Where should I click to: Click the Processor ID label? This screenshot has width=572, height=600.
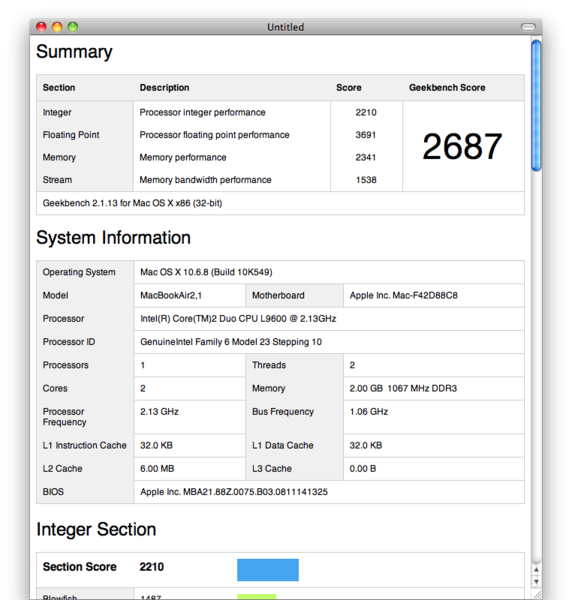coord(69,342)
